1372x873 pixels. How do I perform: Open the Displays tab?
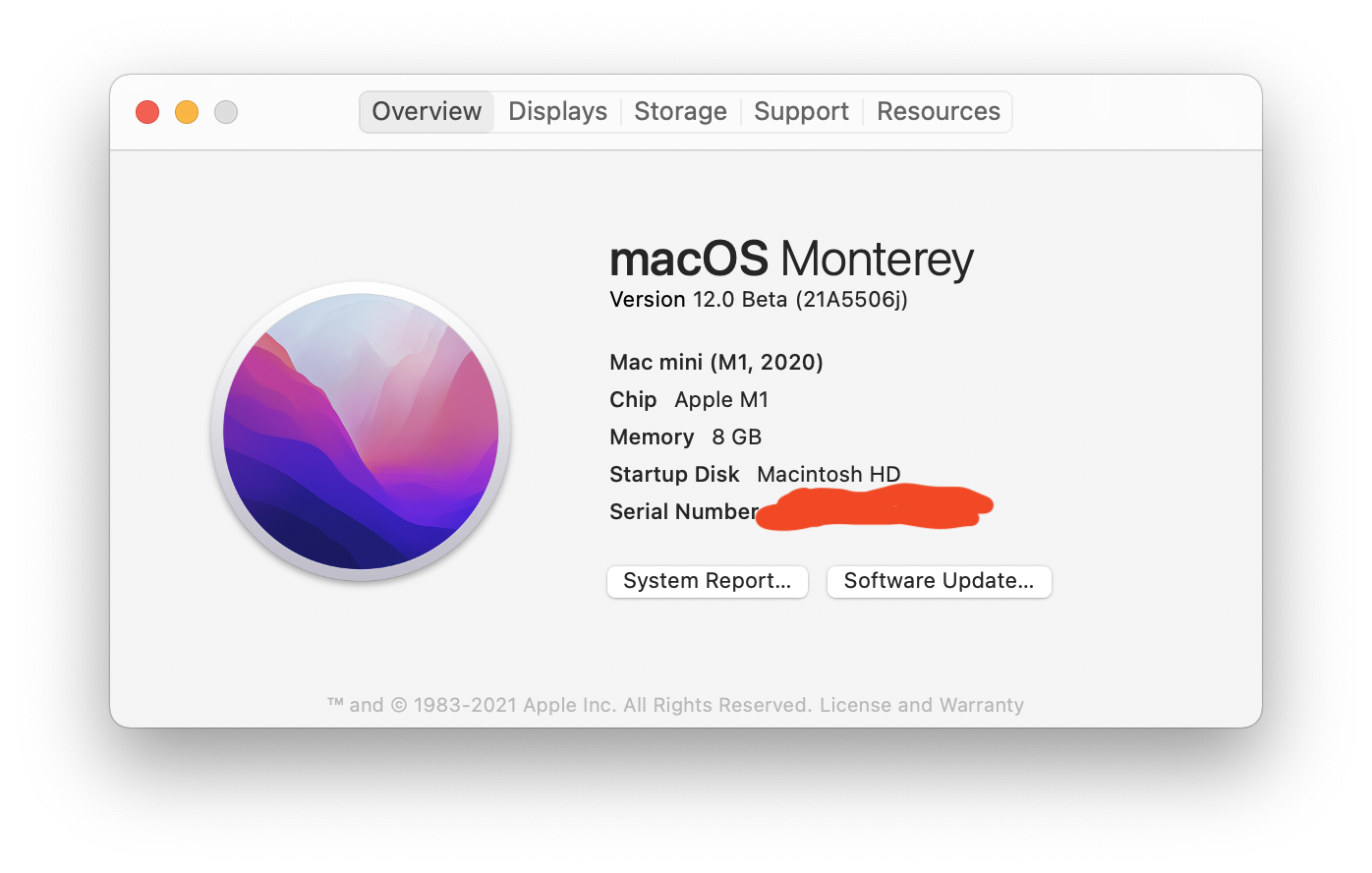tap(557, 112)
